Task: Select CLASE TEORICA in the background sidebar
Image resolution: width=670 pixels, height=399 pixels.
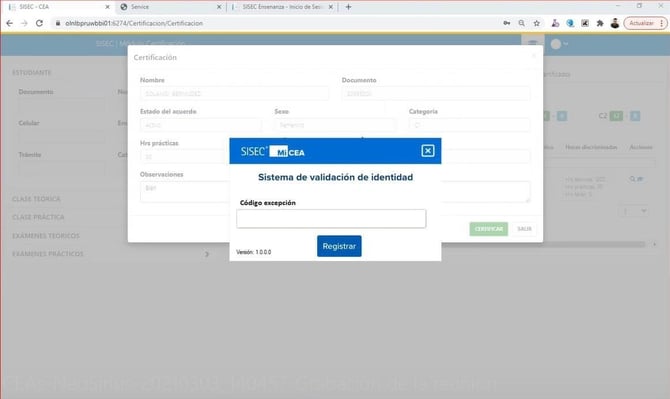Action: (36, 199)
